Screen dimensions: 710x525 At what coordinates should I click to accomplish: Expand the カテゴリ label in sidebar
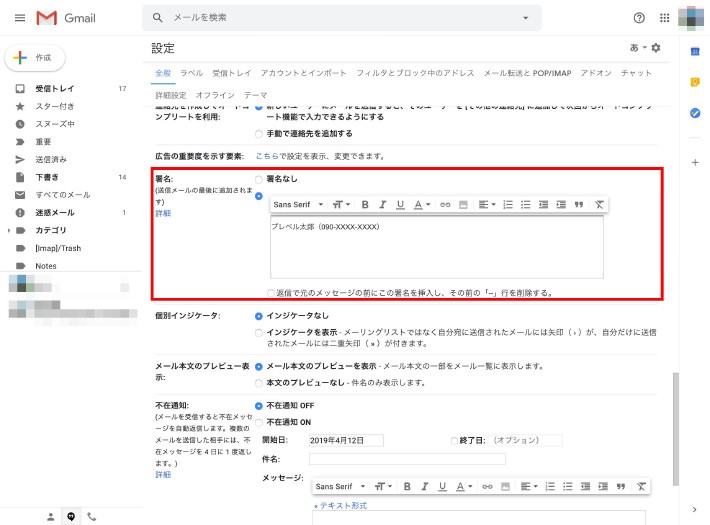point(9,231)
